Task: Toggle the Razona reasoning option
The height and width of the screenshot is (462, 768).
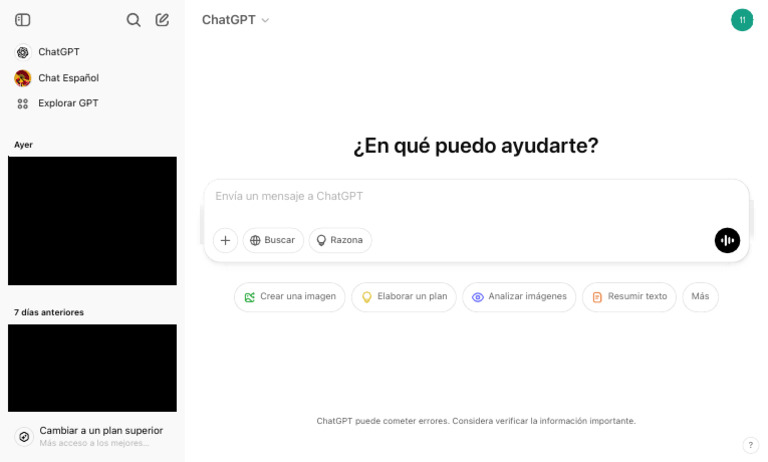Action: click(x=340, y=241)
